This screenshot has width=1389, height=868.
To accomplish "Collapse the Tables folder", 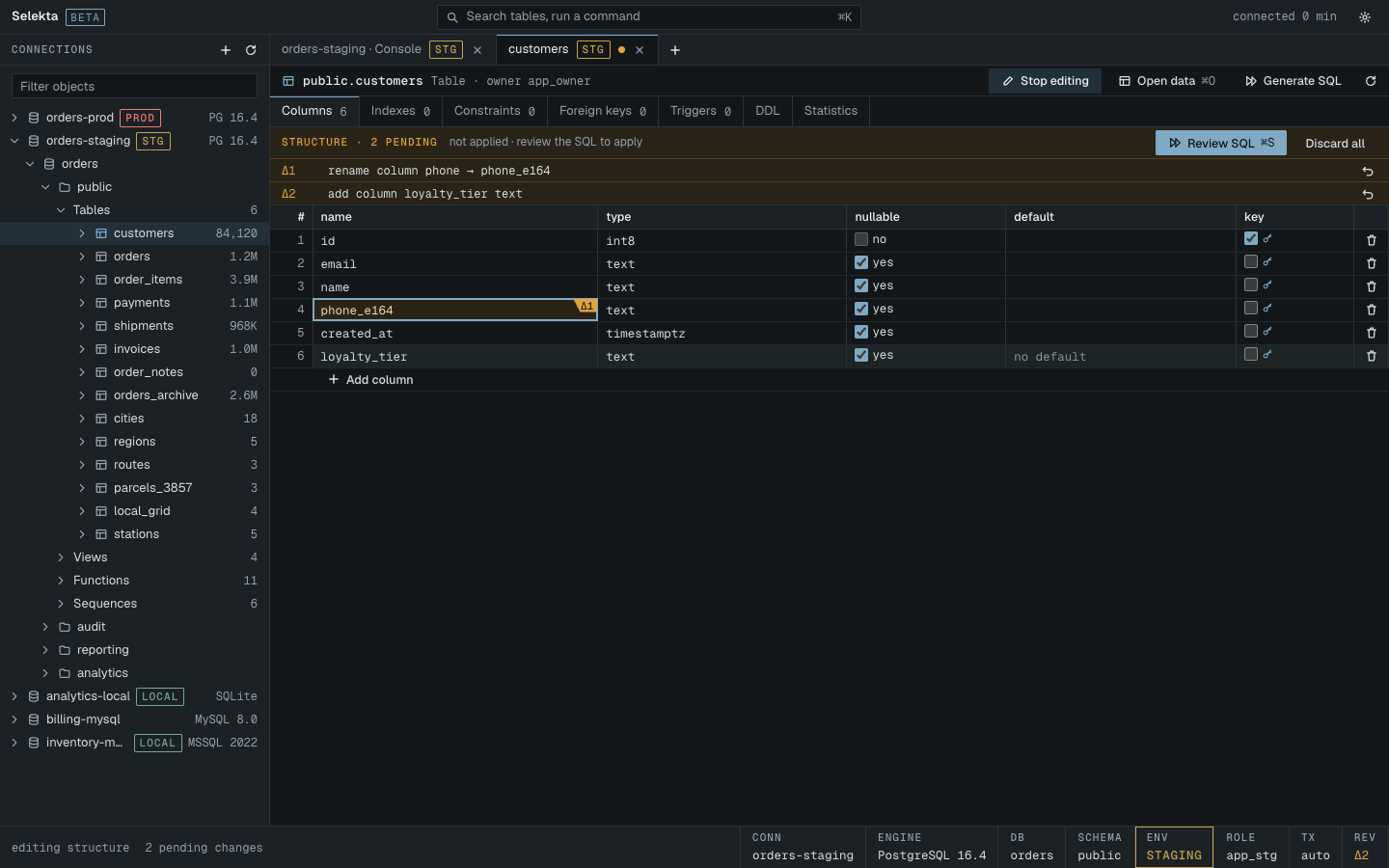I will pos(61,210).
